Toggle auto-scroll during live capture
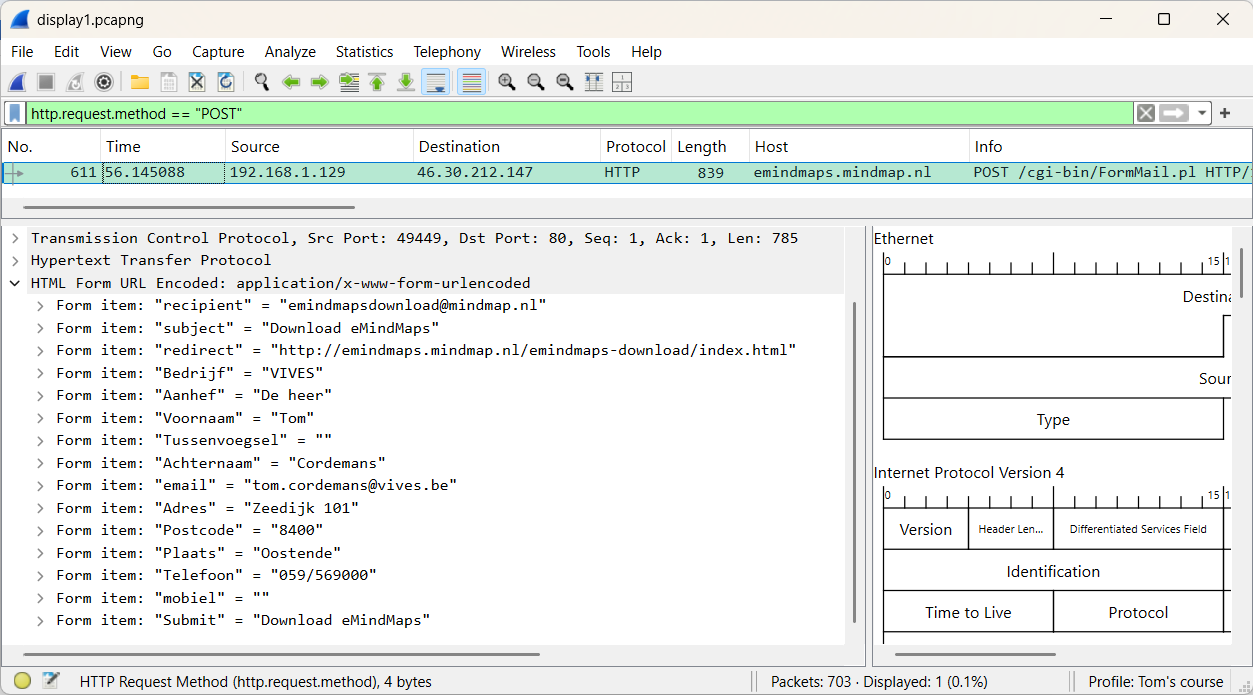Viewport: 1253px width, 695px height. pyautogui.click(x=435, y=82)
